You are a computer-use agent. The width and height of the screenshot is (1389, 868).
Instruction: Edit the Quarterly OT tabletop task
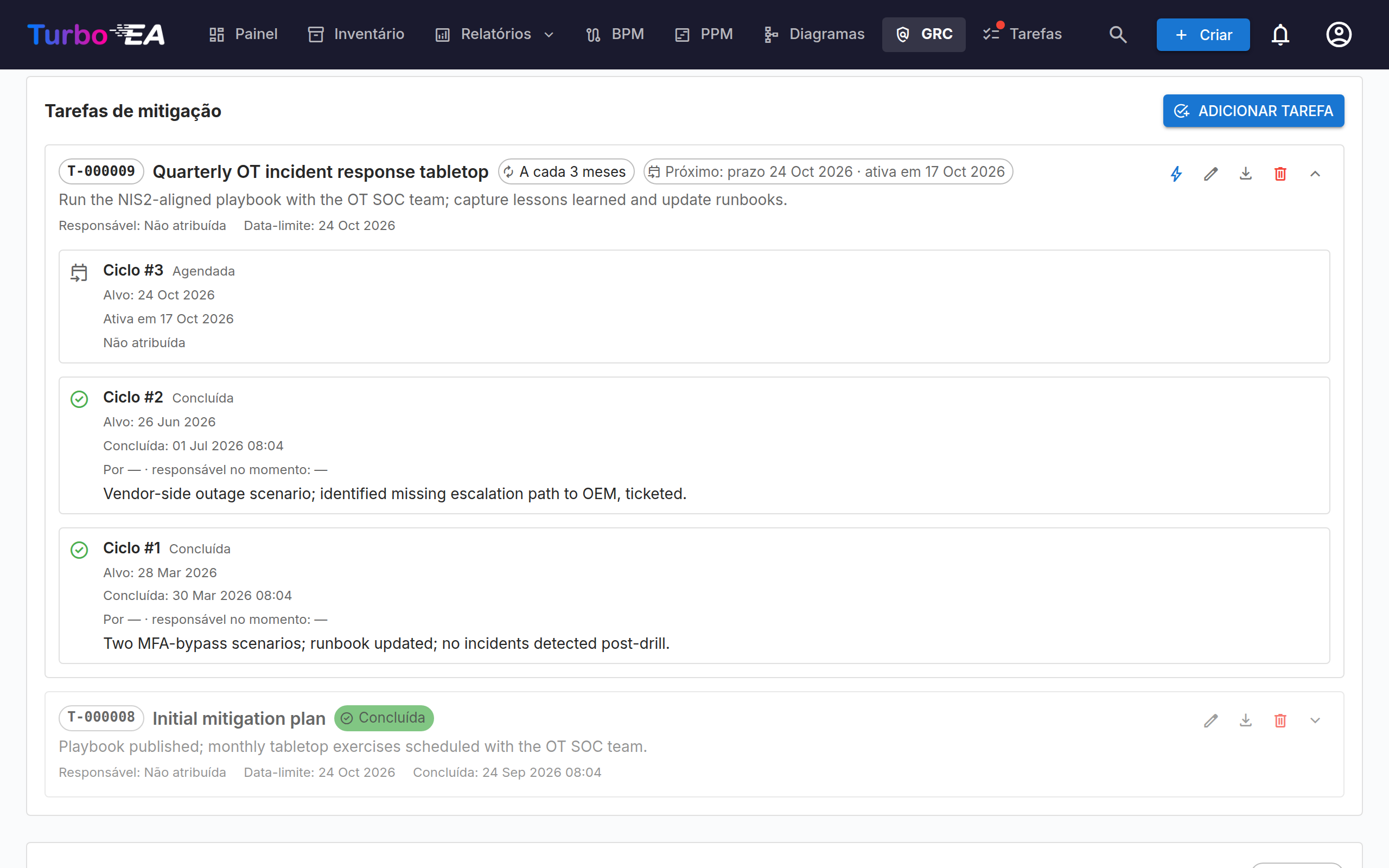tap(1210, 174)
